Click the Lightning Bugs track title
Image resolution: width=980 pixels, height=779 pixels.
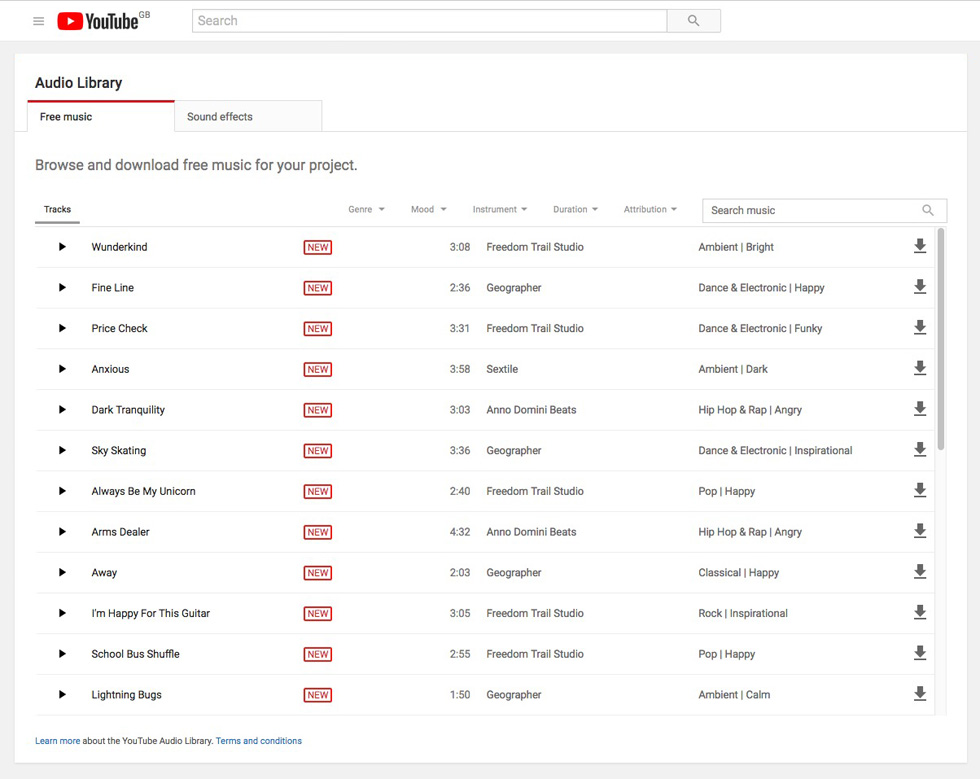126,695
